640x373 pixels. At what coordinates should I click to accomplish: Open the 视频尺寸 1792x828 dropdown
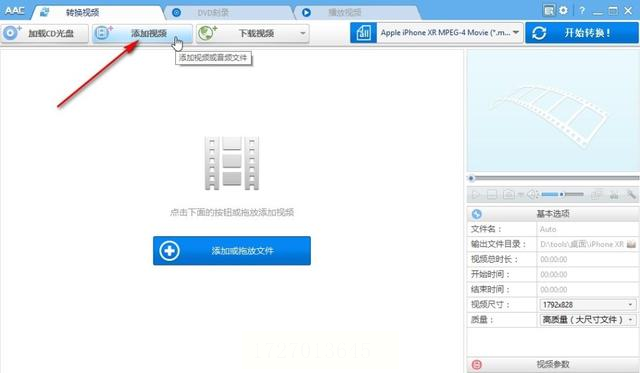coord(587,304)
